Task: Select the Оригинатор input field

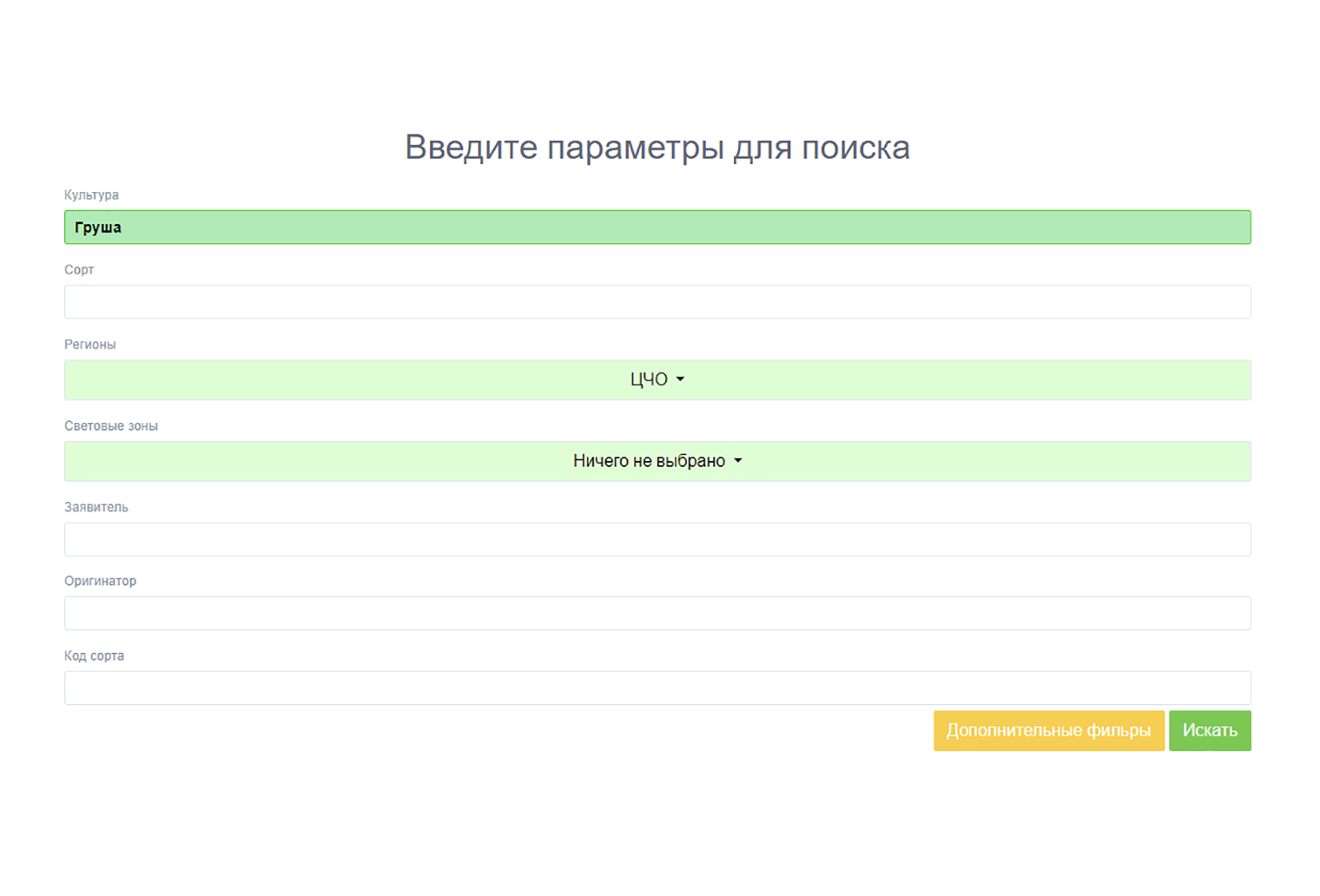Action: (657, 613)
